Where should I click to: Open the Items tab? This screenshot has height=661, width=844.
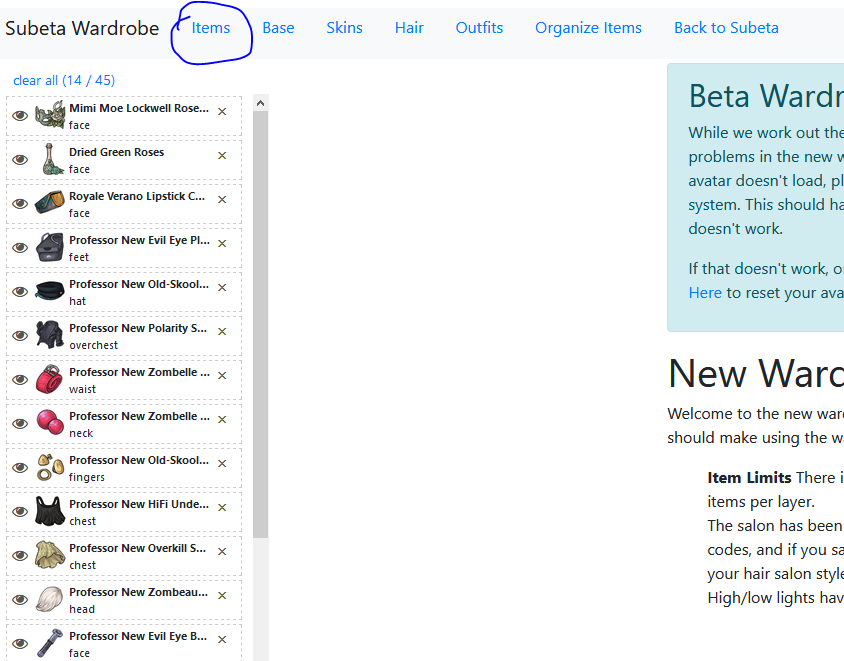(x=211, y=28)
